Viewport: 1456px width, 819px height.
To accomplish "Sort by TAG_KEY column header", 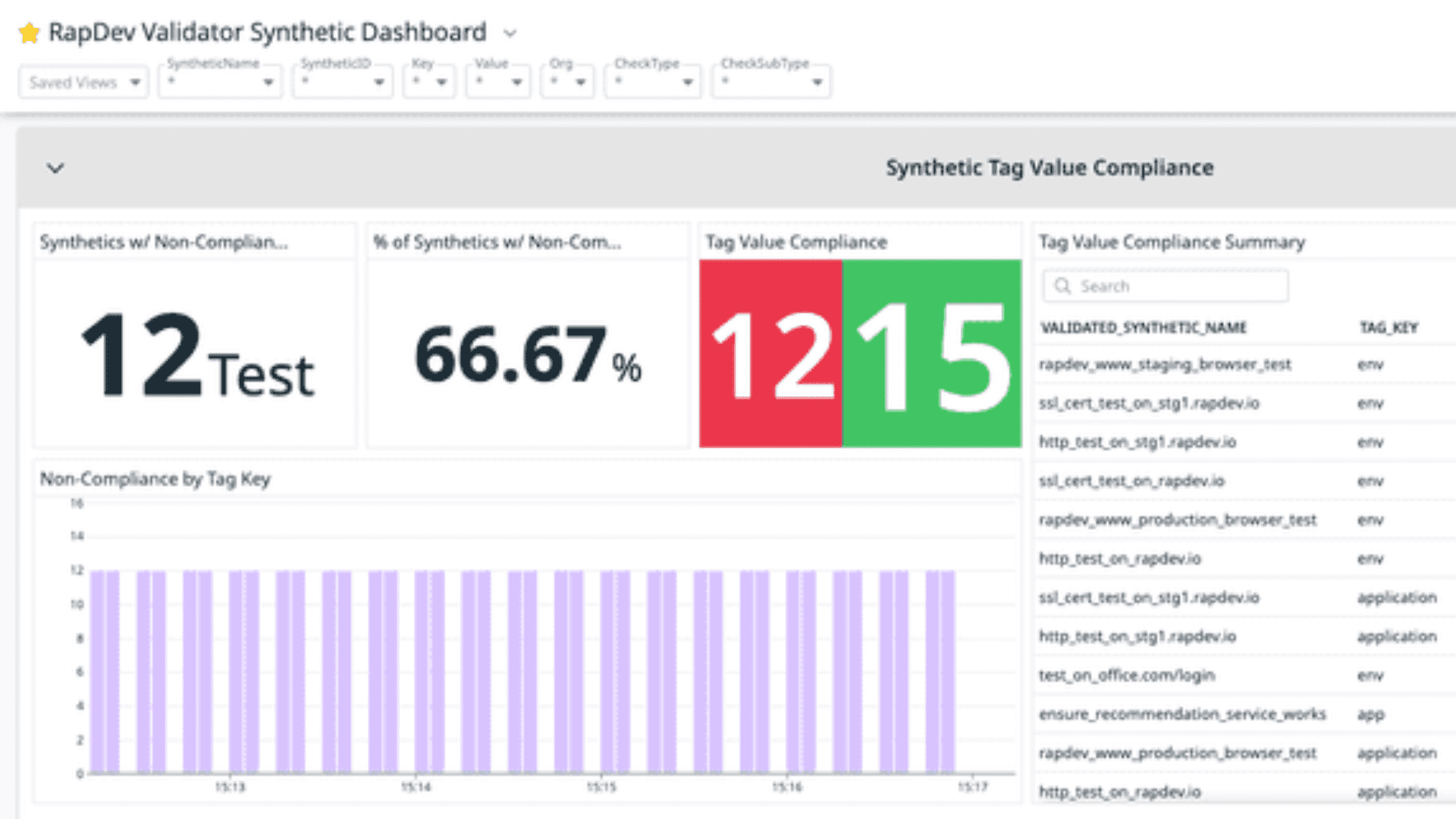I will (1389, 328).
